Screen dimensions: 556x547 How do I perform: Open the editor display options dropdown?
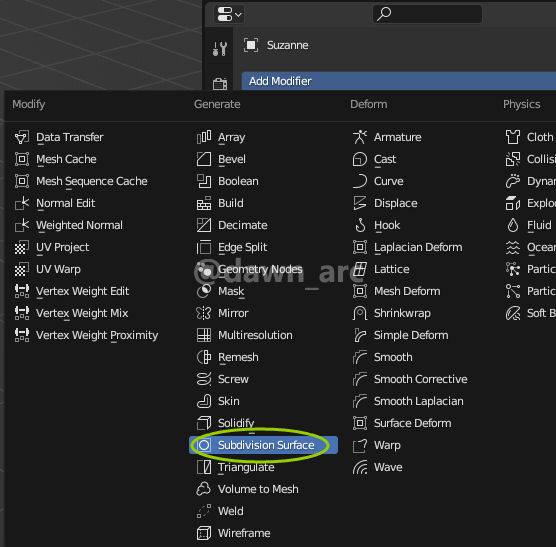point(229,15)
